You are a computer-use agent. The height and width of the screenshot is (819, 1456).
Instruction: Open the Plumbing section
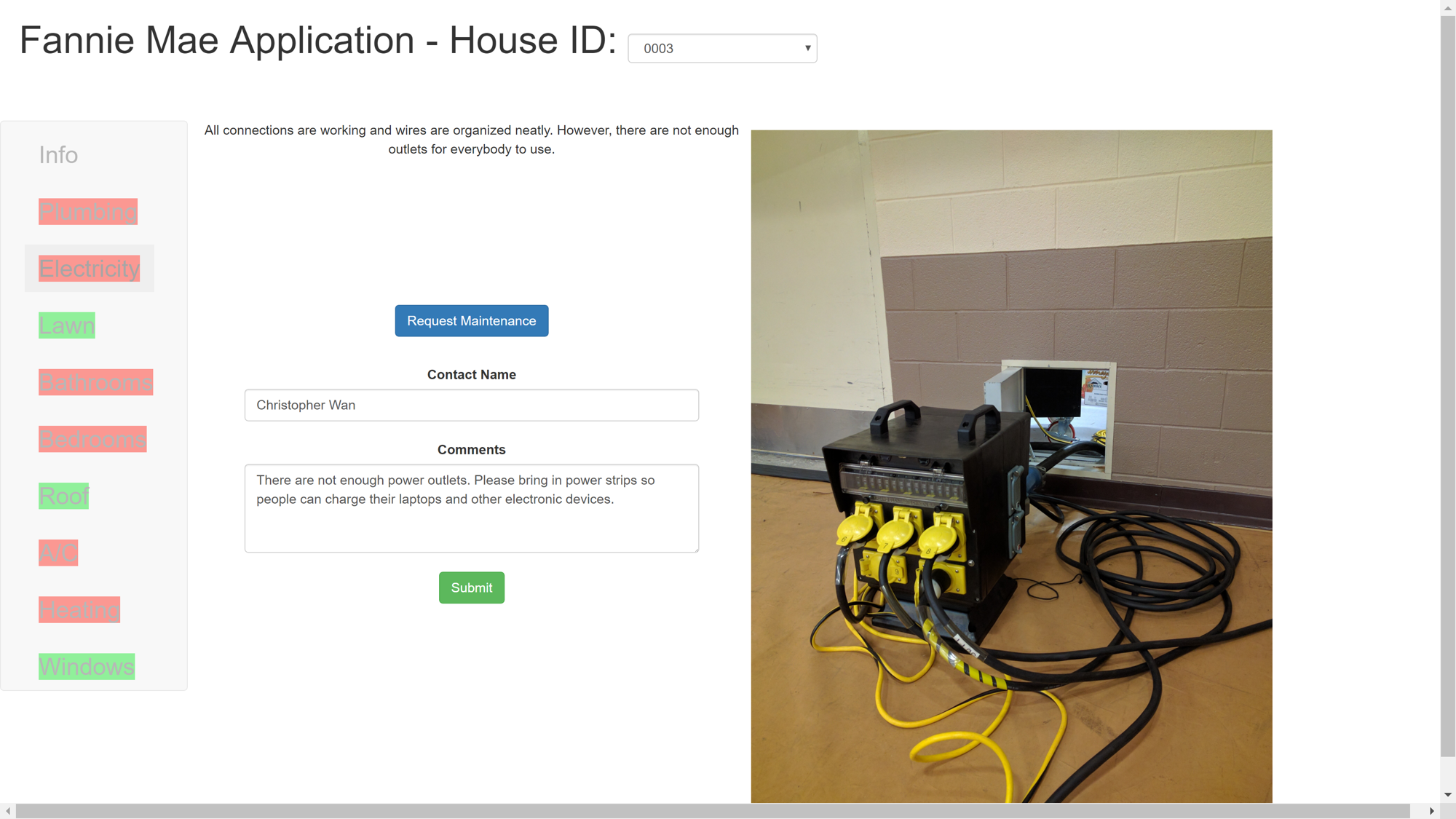pos(88,212)
